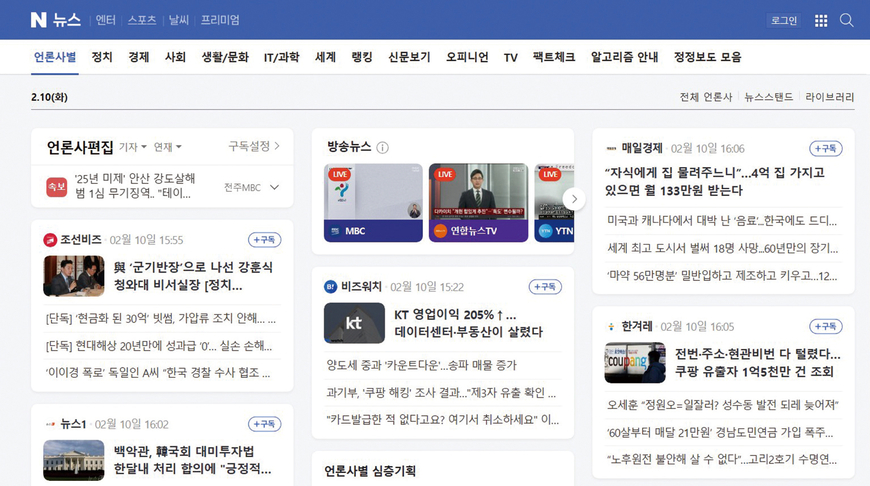The width and height of the screenshot is (870, 486).
Task: Open the 연재 dropdown filter
Action: [167, 148]
